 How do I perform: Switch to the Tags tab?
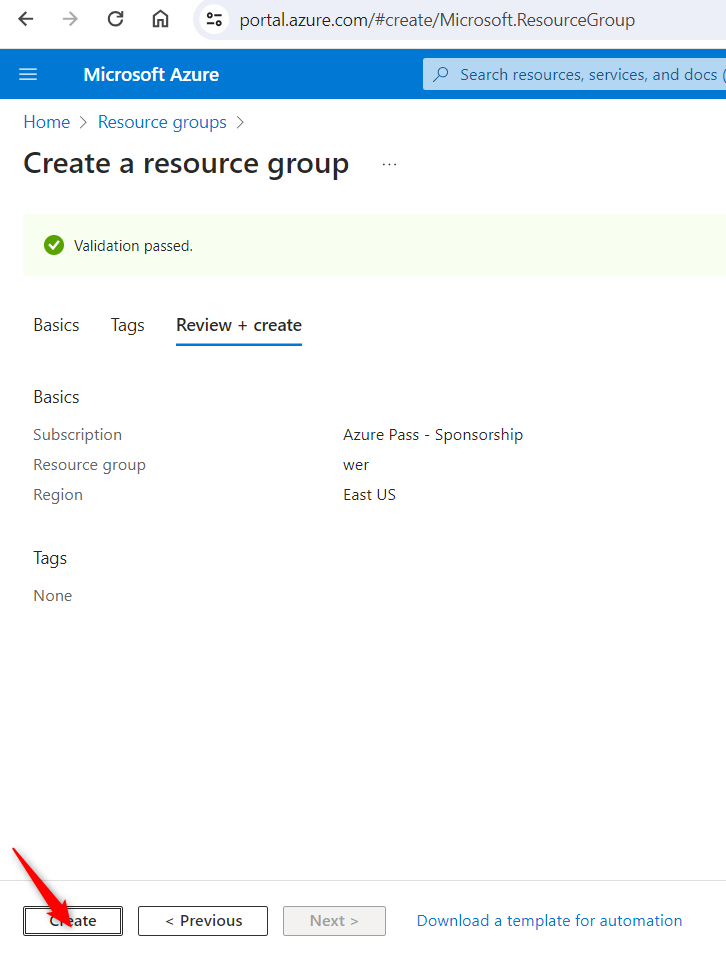pyautogui.click(x=127, y=325)
